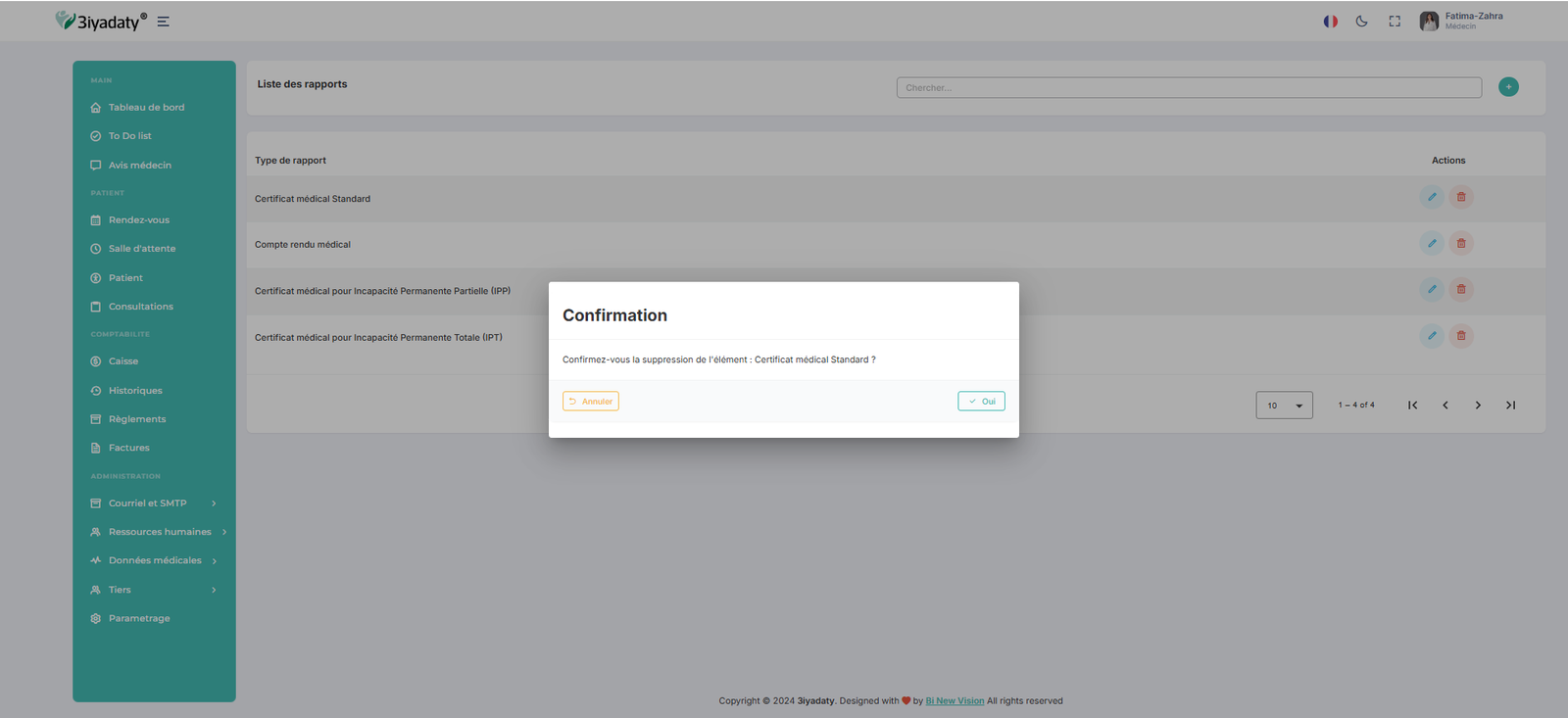Click the Chercher search field
This screenshot has width=1568, height=718.
click(x=1188, y=88)
